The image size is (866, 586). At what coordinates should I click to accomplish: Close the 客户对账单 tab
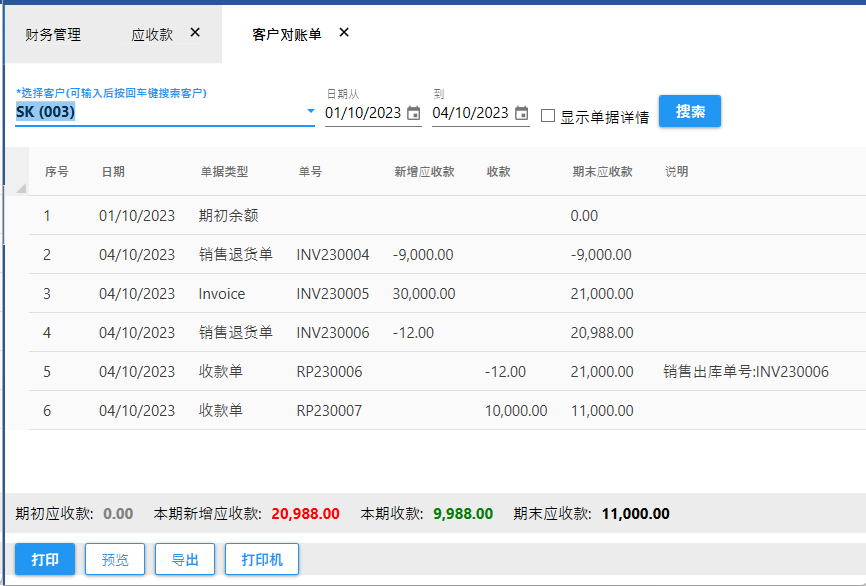[x=344, y=33]
